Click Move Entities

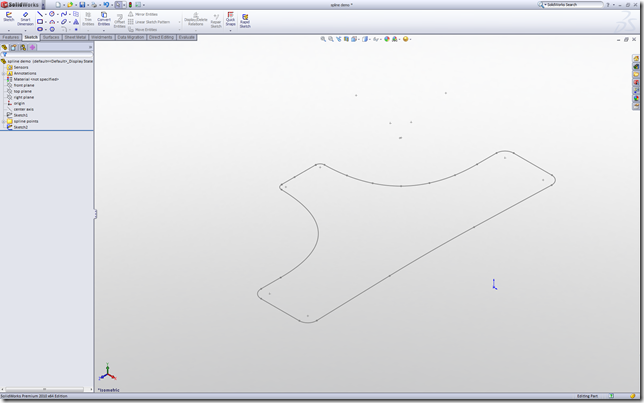(x=143, y=30)
